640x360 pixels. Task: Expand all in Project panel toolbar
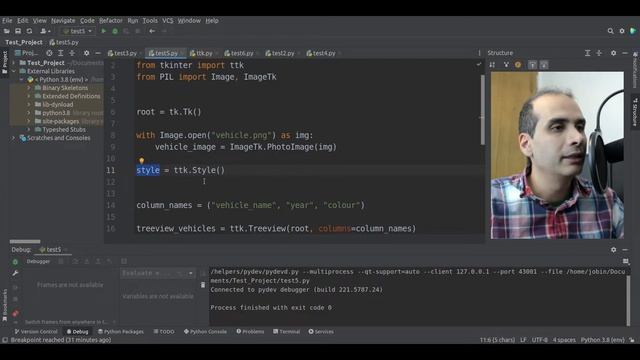[x=60, y=53]
